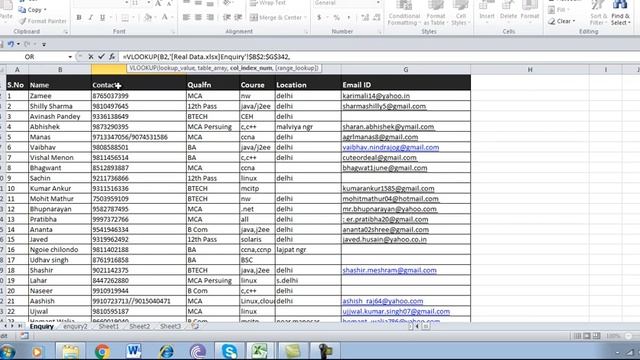
Task: Apply the Fill Color bucket
Action: [x=148, y=18]
